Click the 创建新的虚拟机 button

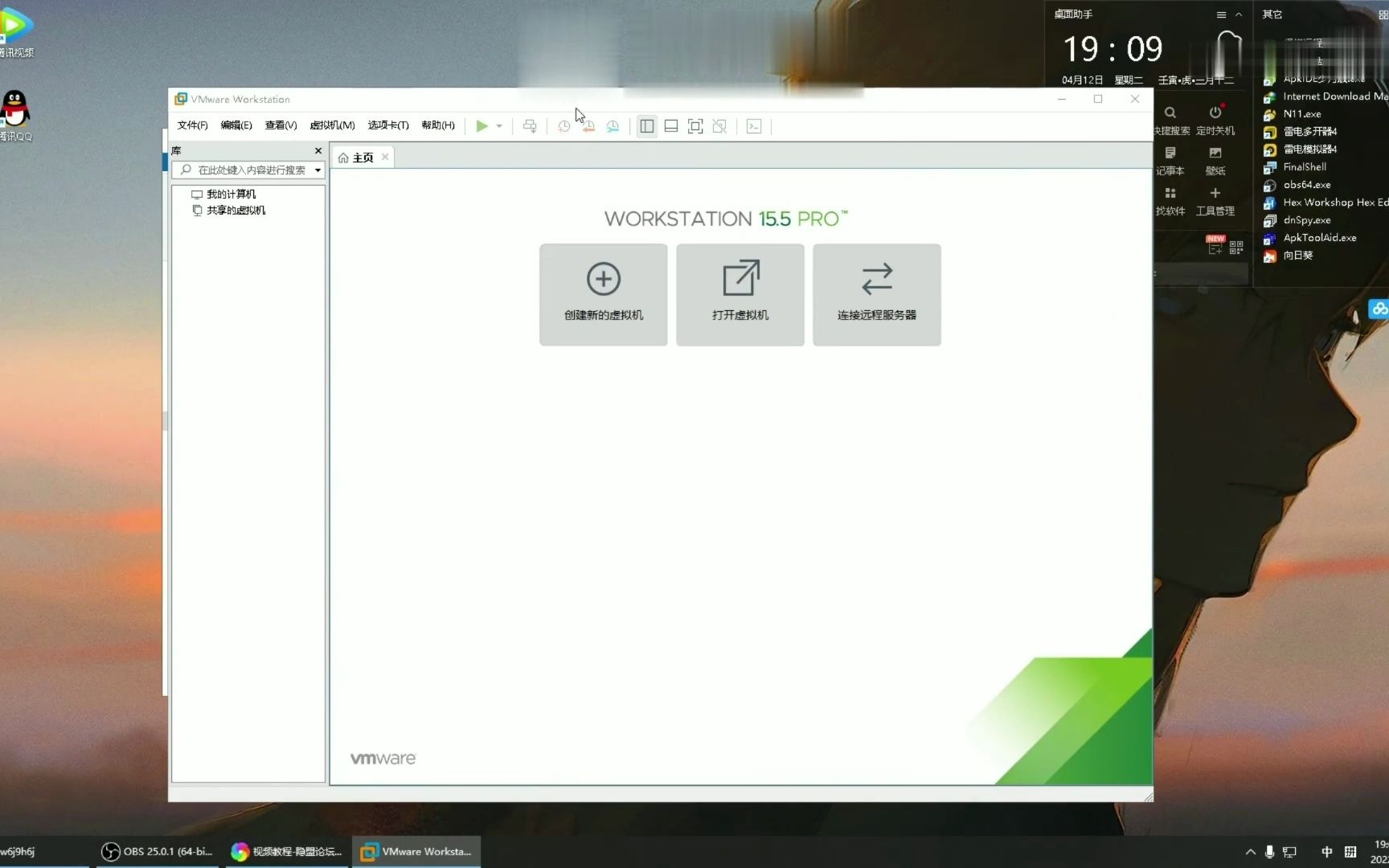pos(604,295)
